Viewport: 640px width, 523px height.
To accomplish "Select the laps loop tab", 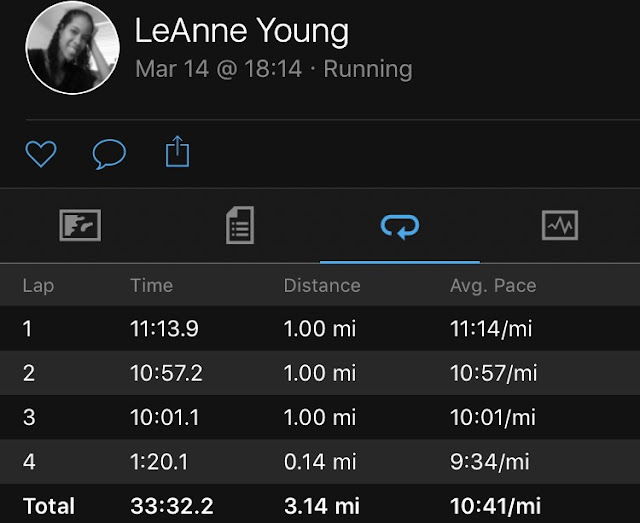I will [x=400, y=225].
